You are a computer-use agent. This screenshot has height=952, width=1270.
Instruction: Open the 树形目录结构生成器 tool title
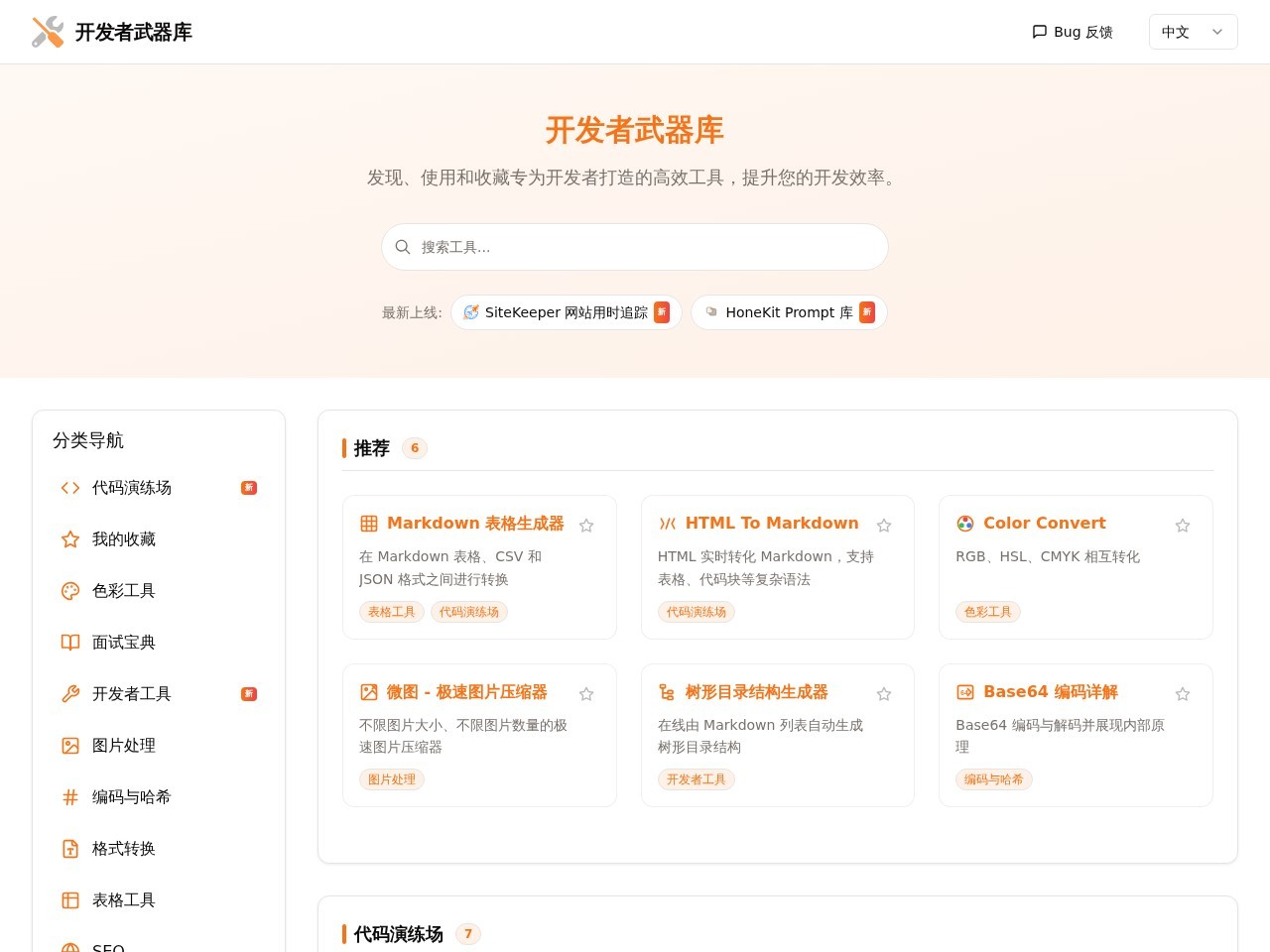click(757, 692)
